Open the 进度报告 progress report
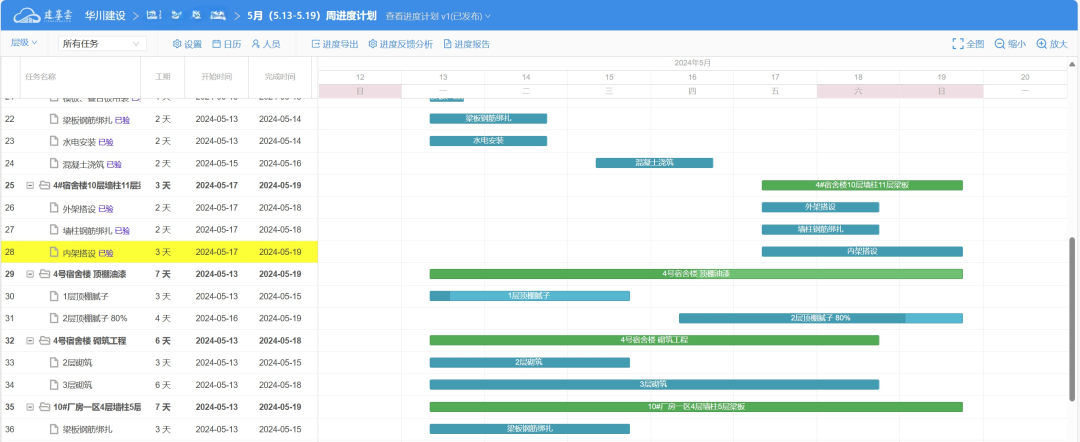Screen dimensions: 1080x442 [x=466, y=44]
